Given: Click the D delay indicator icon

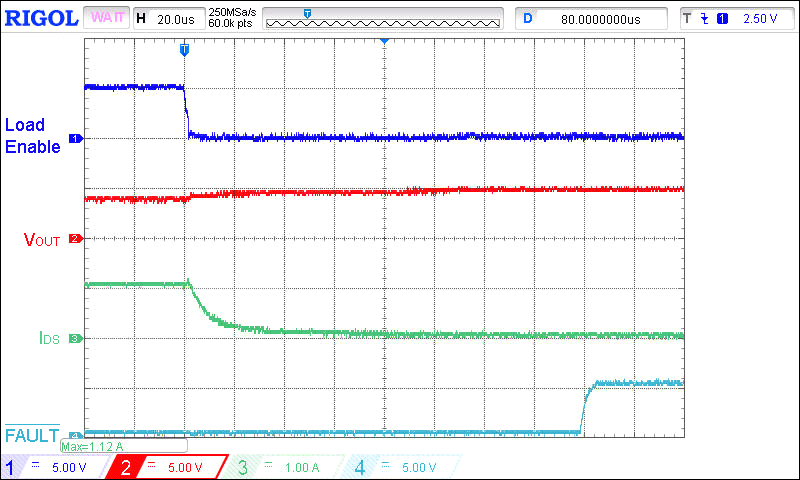Looking at the screenshot, I should tap(528, 19).
